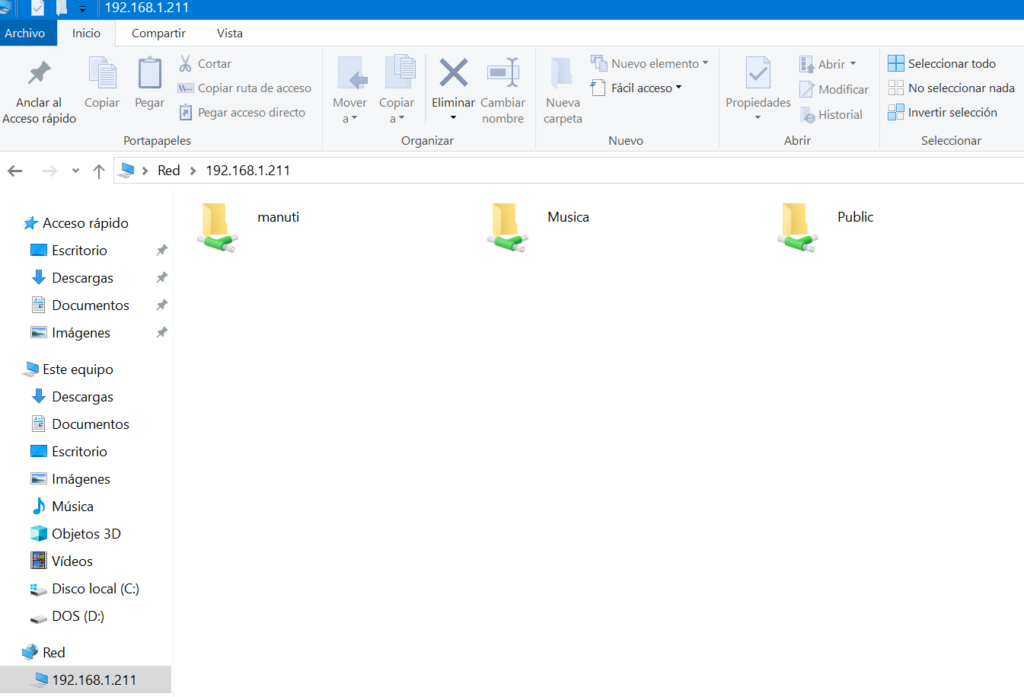Viewport: 1024px width, 697px height.
Task: Click the Nueva carpeta icon
Action: click(x=562, y=73)
